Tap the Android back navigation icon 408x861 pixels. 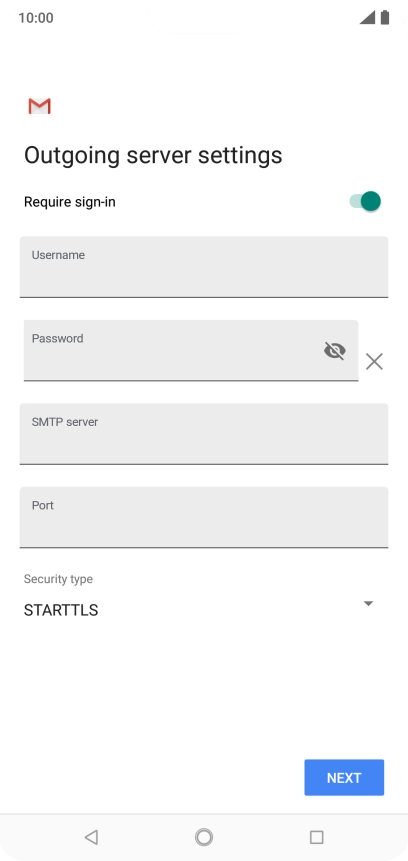pos(91,837)
